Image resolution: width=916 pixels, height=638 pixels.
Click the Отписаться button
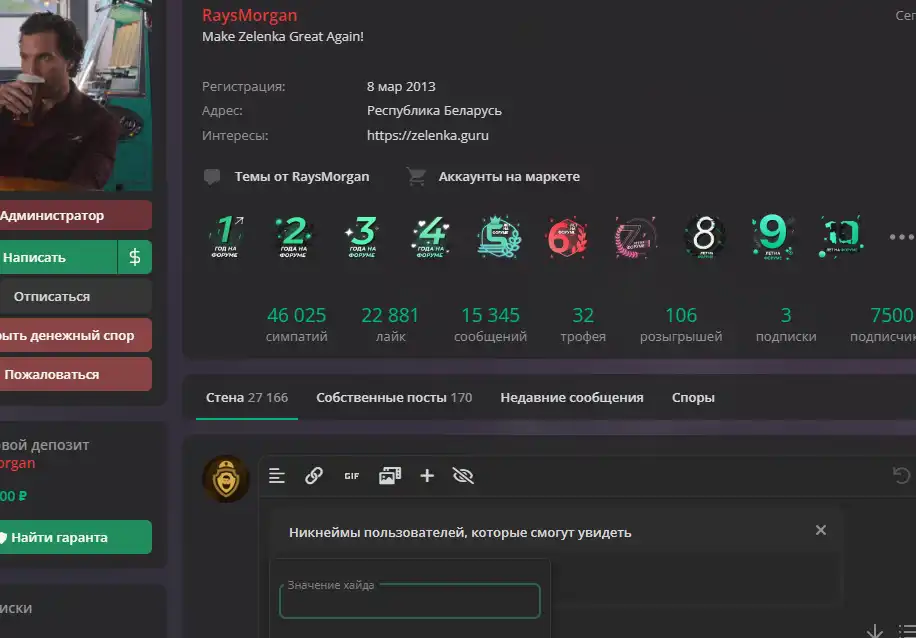tap(76, 296)
